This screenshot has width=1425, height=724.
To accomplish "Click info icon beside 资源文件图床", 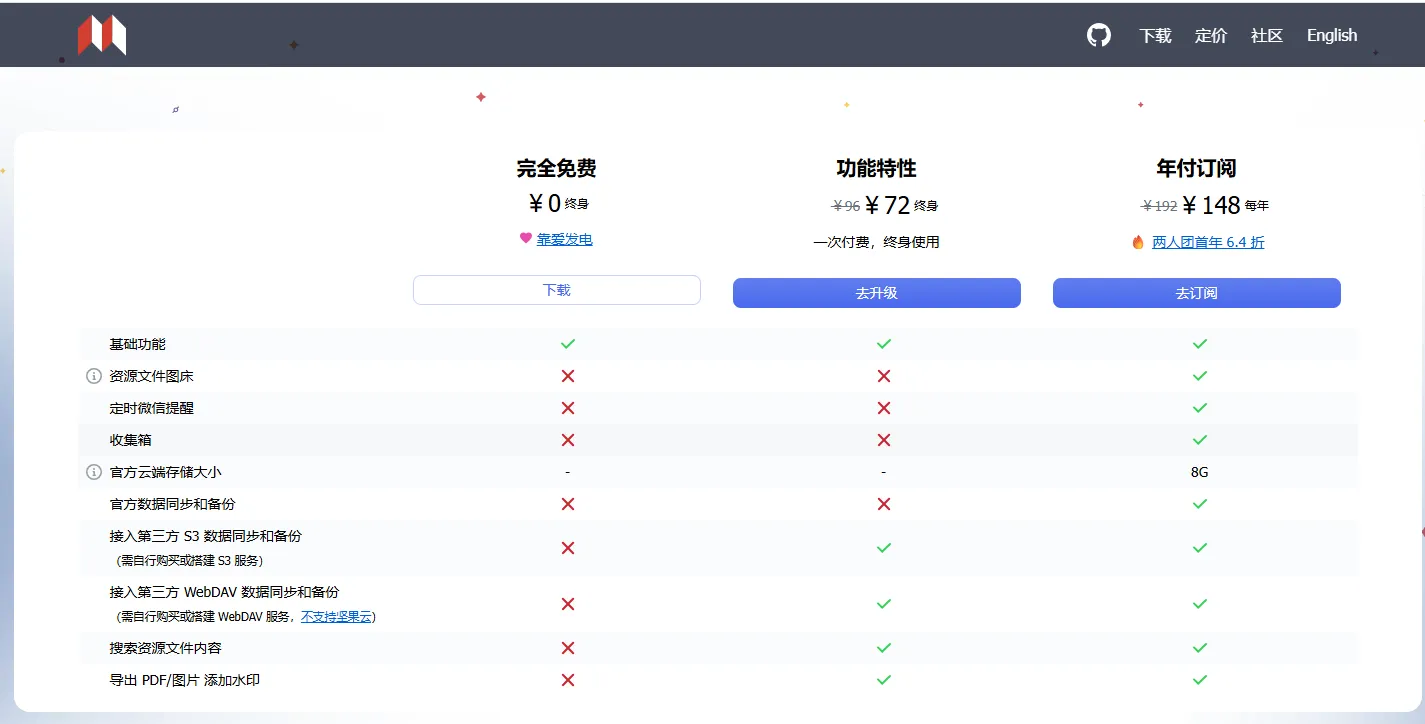I will [x=94, y=376].
